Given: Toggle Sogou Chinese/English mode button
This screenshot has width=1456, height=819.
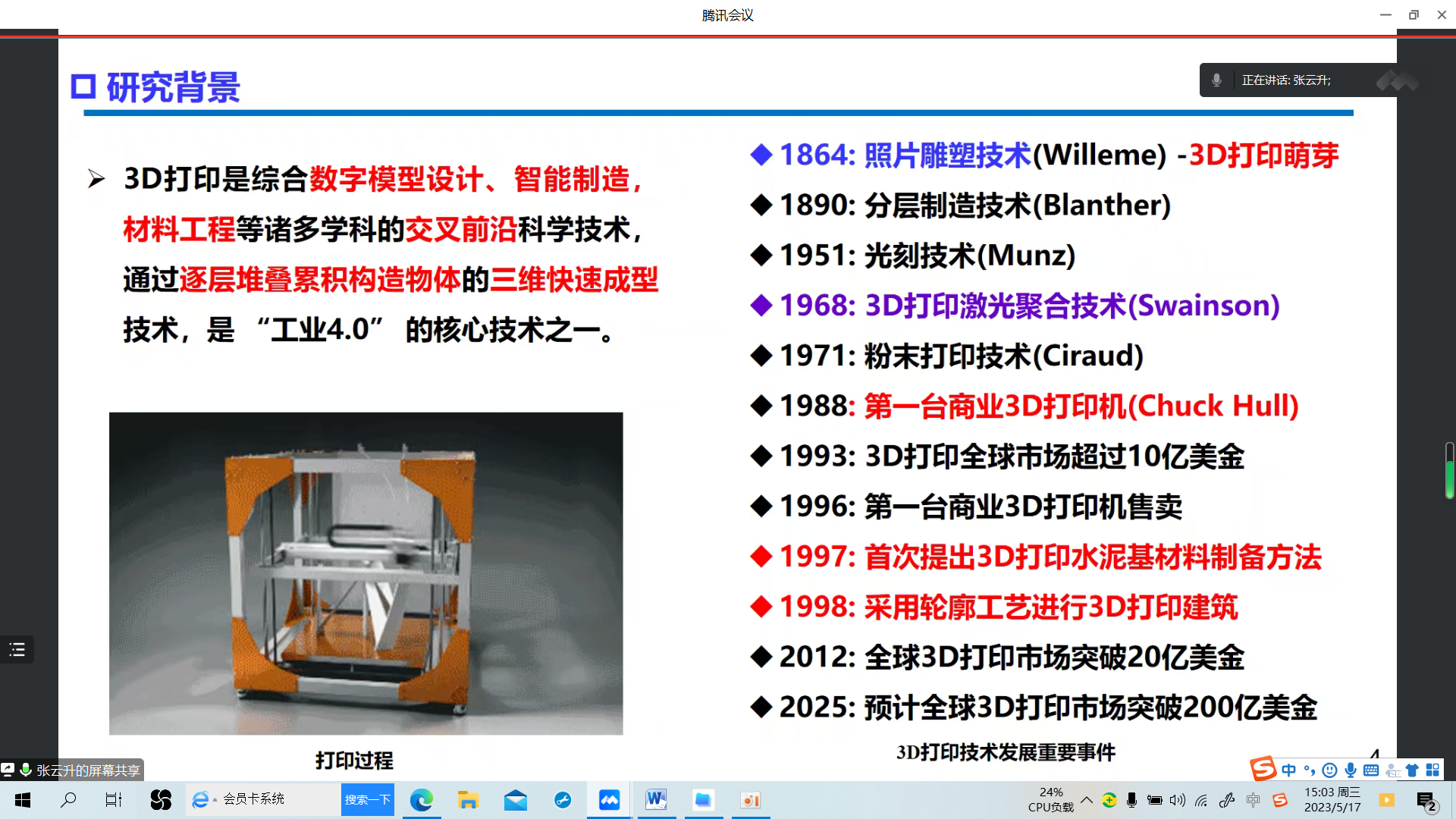Looking at the screenshot, I should [1289, 770].
